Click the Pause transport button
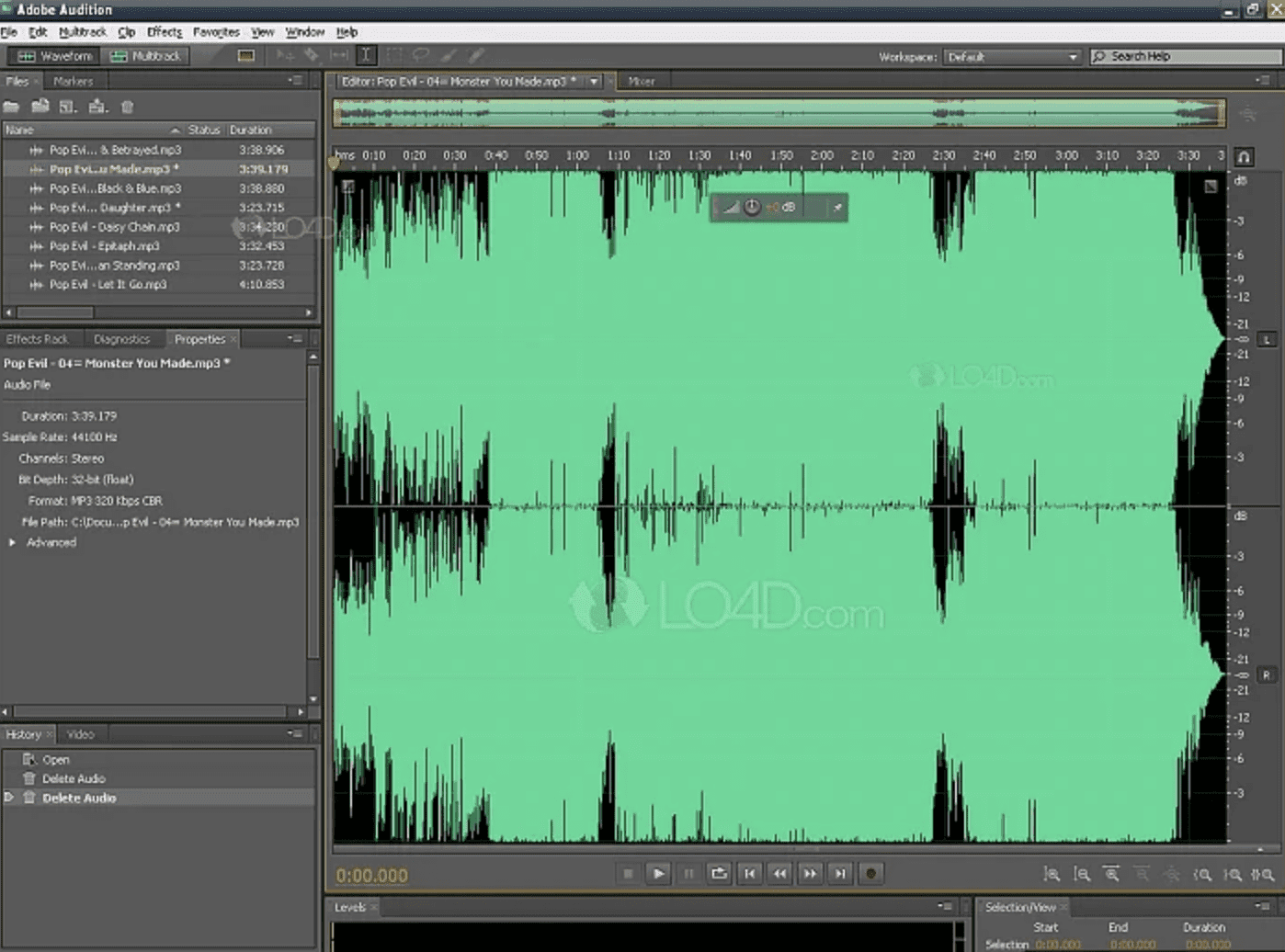This screenshot has height=952, width=1285. tap(688, 874)
